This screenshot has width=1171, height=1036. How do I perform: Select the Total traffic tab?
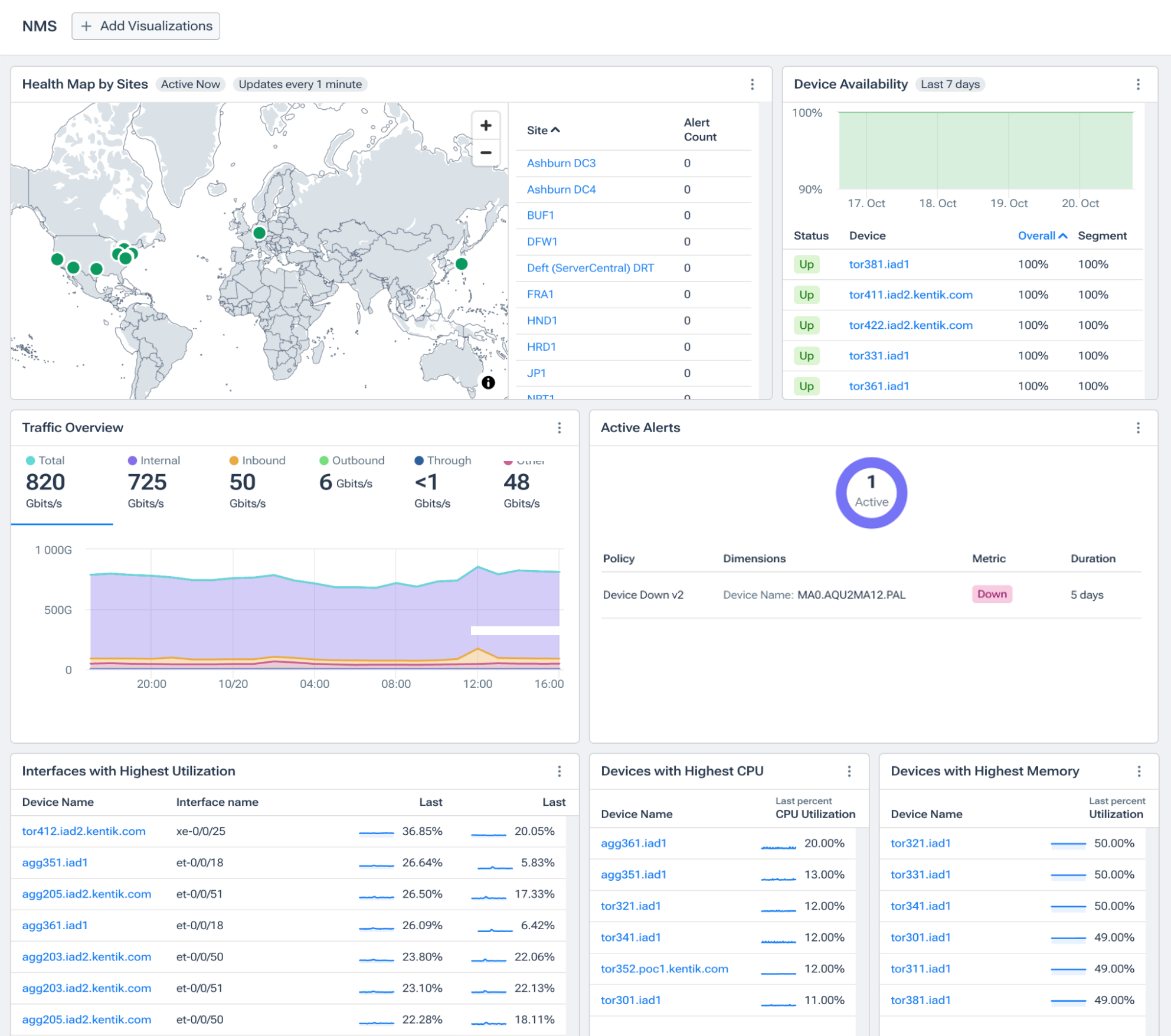point(46,483)
